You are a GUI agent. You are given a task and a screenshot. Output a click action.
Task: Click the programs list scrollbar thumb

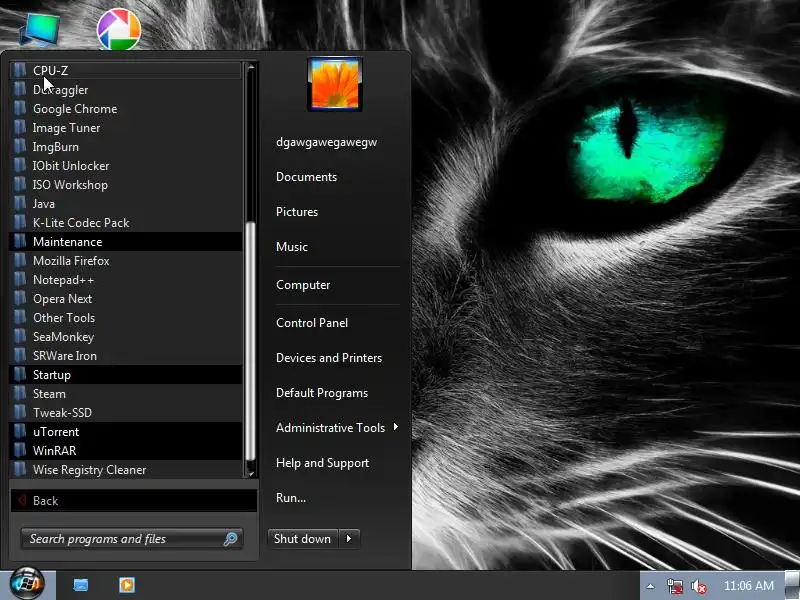251,342
